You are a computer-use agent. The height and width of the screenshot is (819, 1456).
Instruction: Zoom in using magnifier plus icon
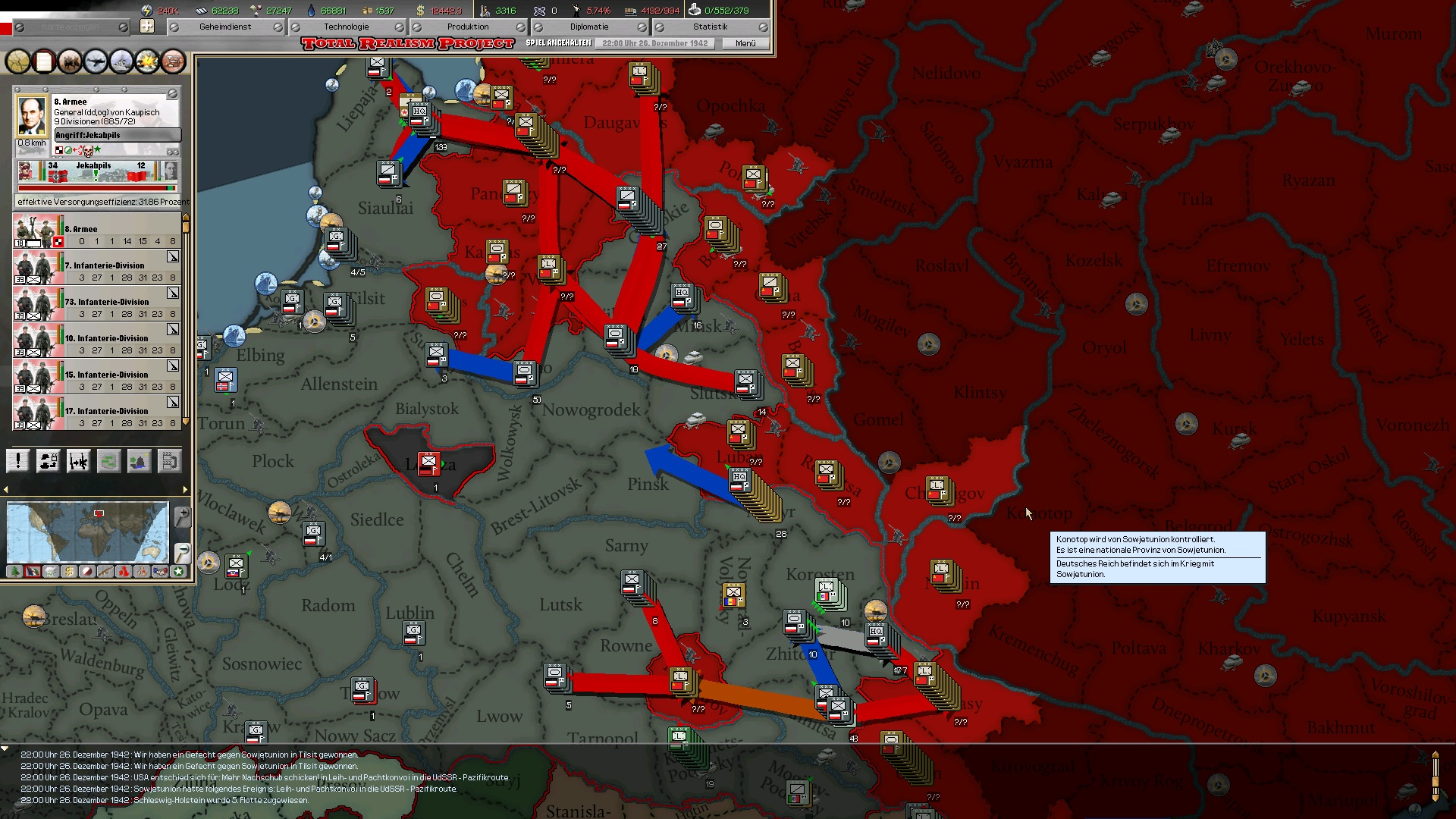click(182, 518)
